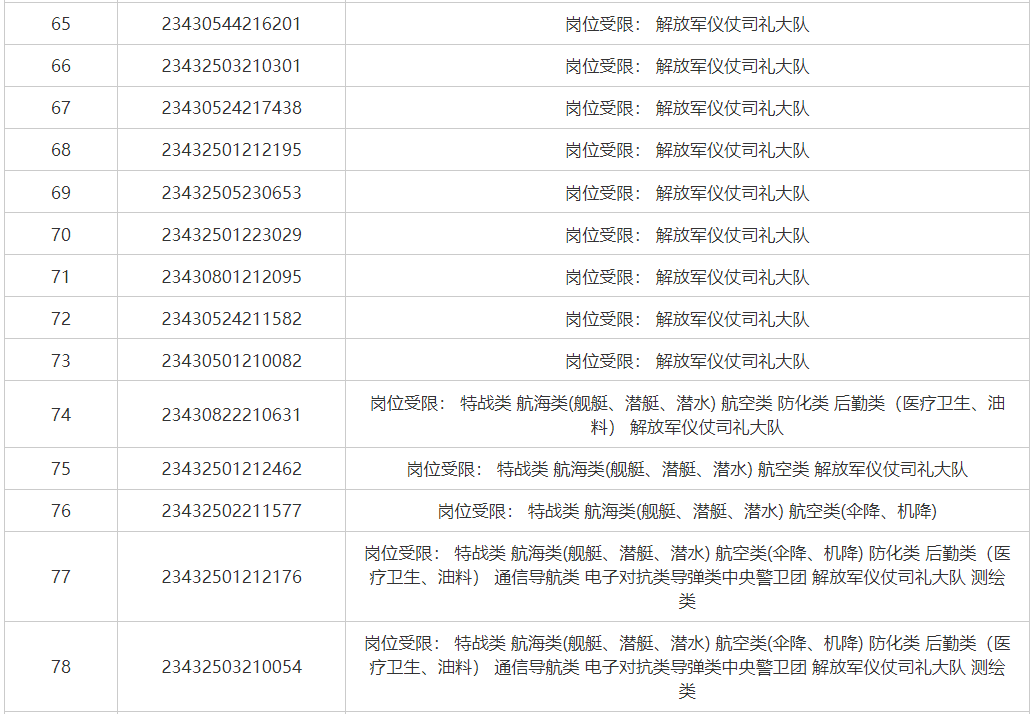Click ID 23432501212195
This screenshot has height=714, width=1032.
coord(231,150)
